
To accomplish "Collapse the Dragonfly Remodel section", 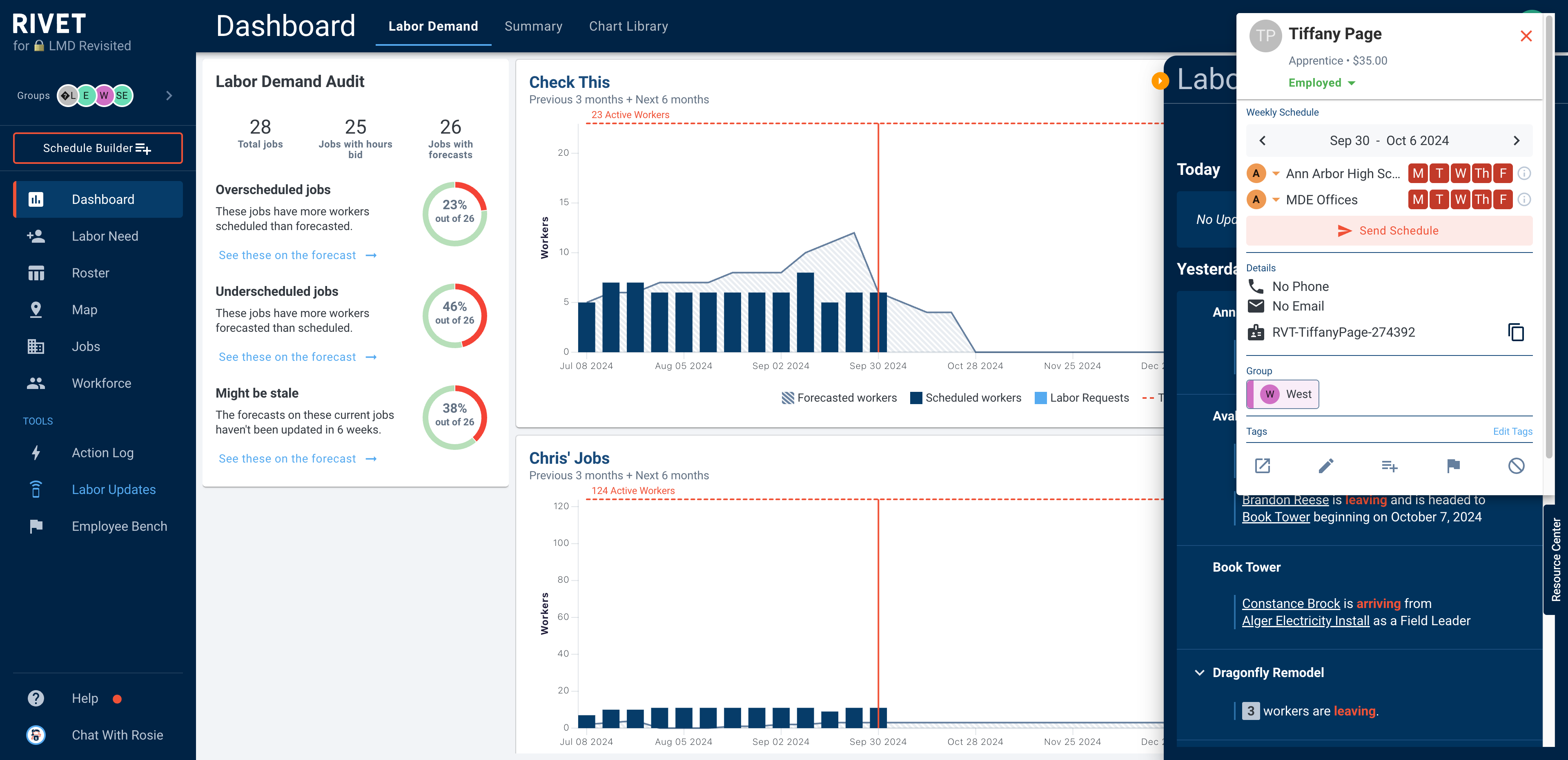I will pyautogui.click(x=1199, y=672).
